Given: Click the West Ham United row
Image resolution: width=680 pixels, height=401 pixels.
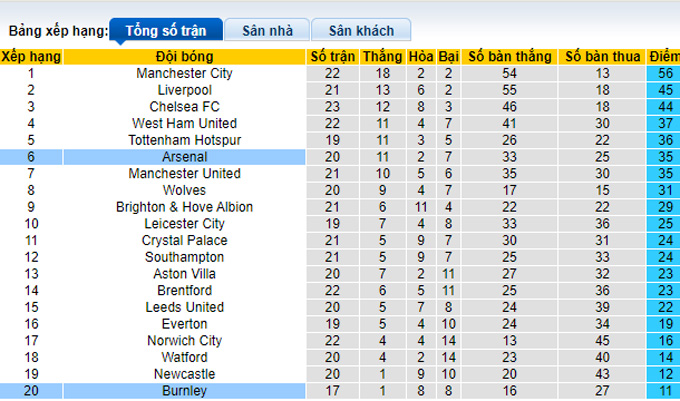Looking at the screenshot, I should (x=184, y=123).
